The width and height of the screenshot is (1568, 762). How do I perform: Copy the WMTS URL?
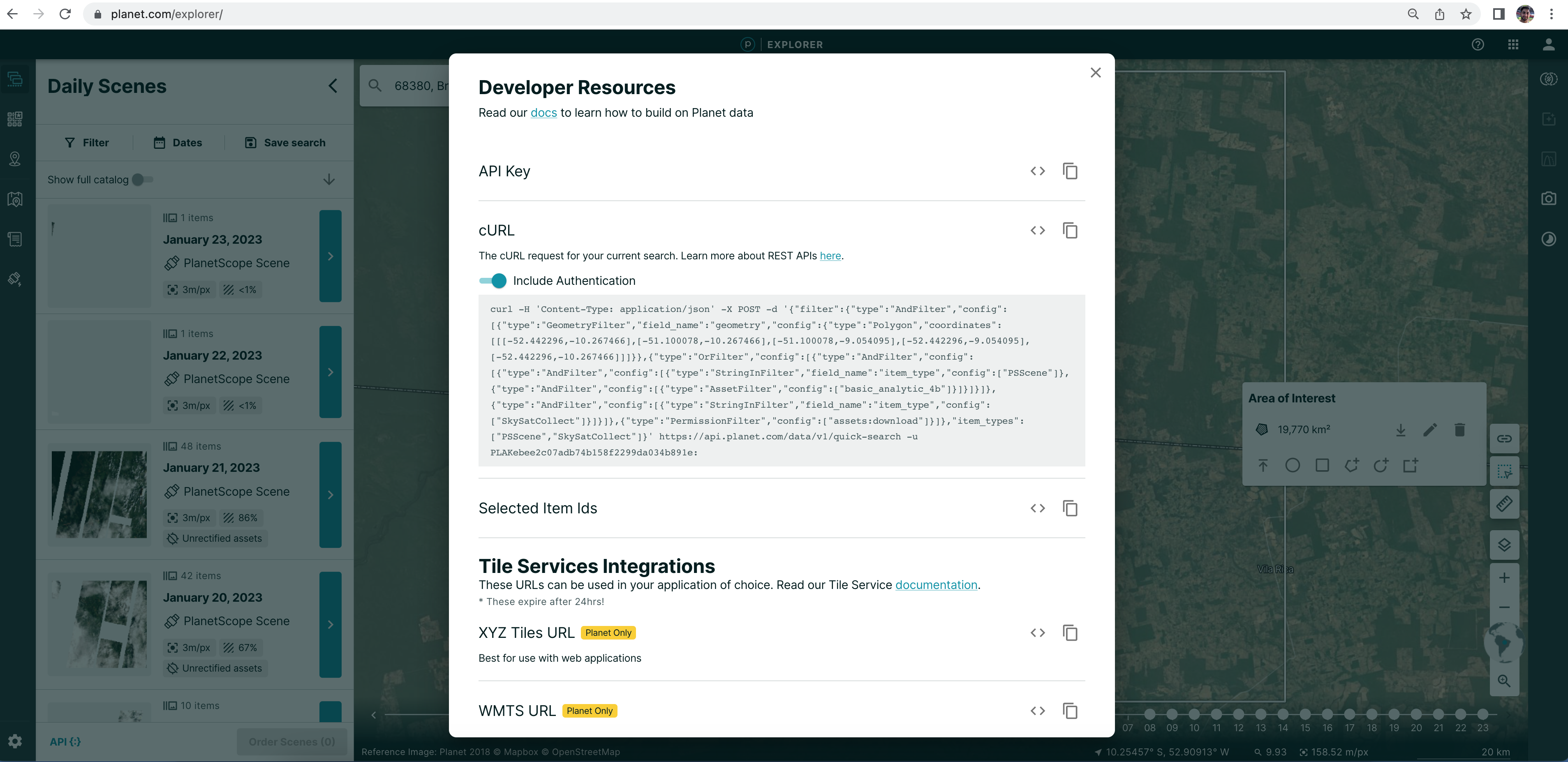click(x=1069, y=711)
